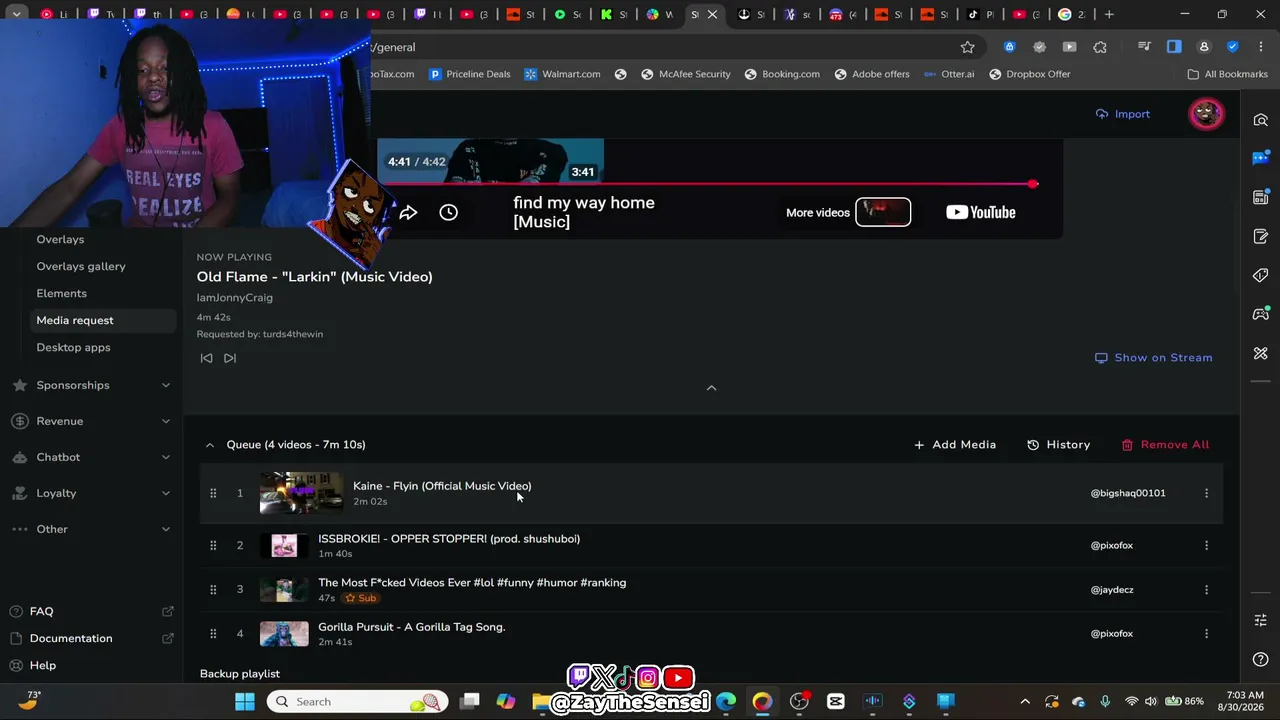Click requester name @bigshaq00101
1280x720 pixels.
(1128, 493)
